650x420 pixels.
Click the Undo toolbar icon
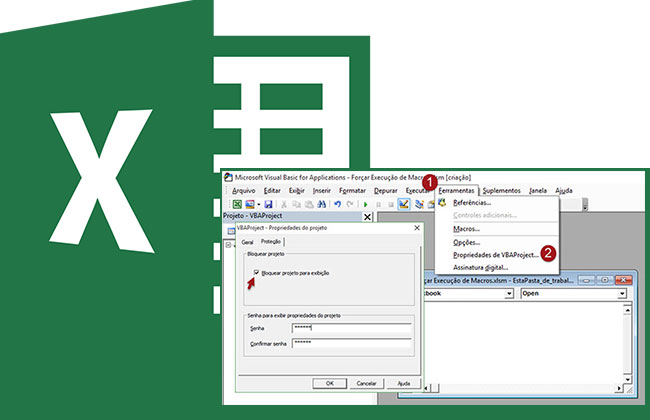click(337, 204)
